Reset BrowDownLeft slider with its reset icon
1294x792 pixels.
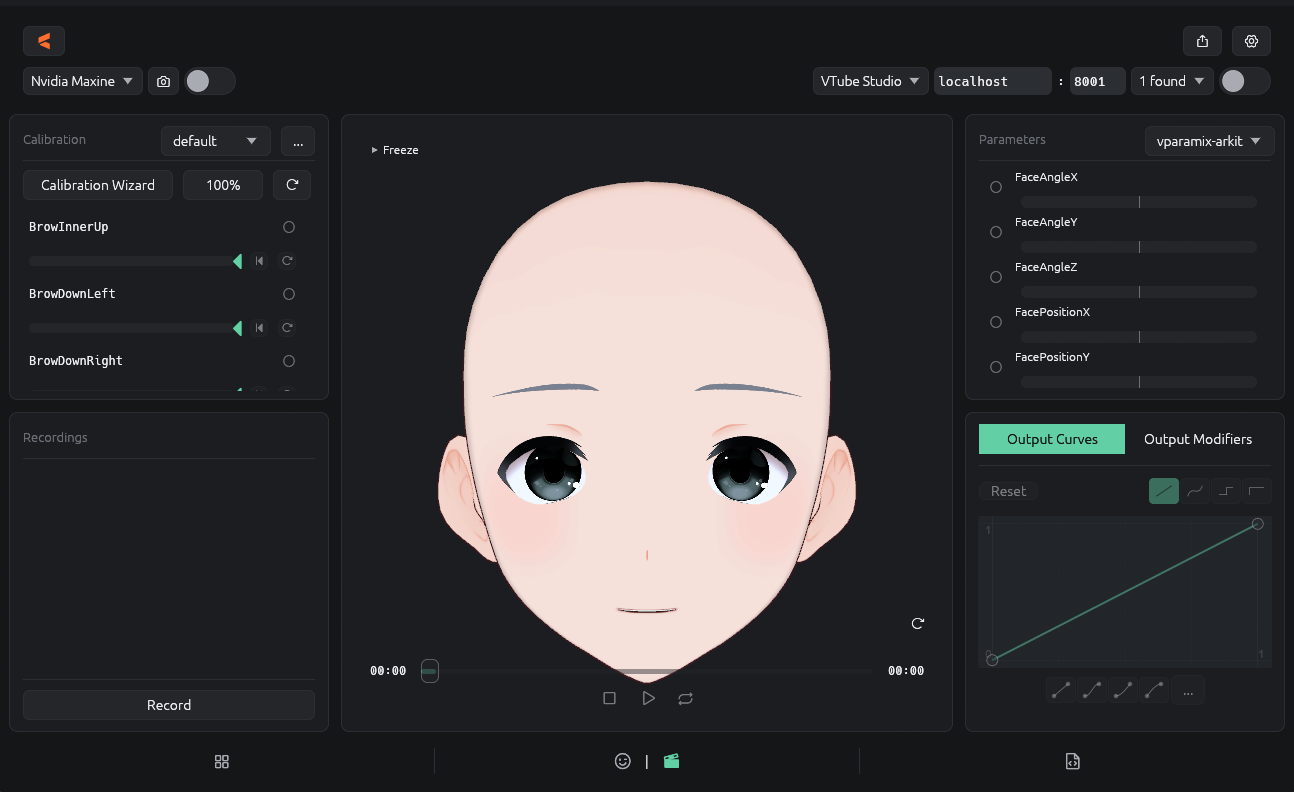point(287,328)
